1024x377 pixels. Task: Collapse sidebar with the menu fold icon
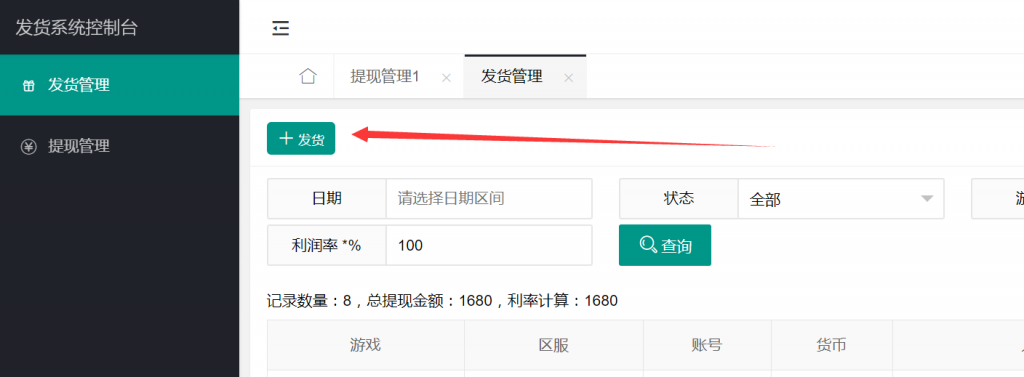tap(281, 28)
